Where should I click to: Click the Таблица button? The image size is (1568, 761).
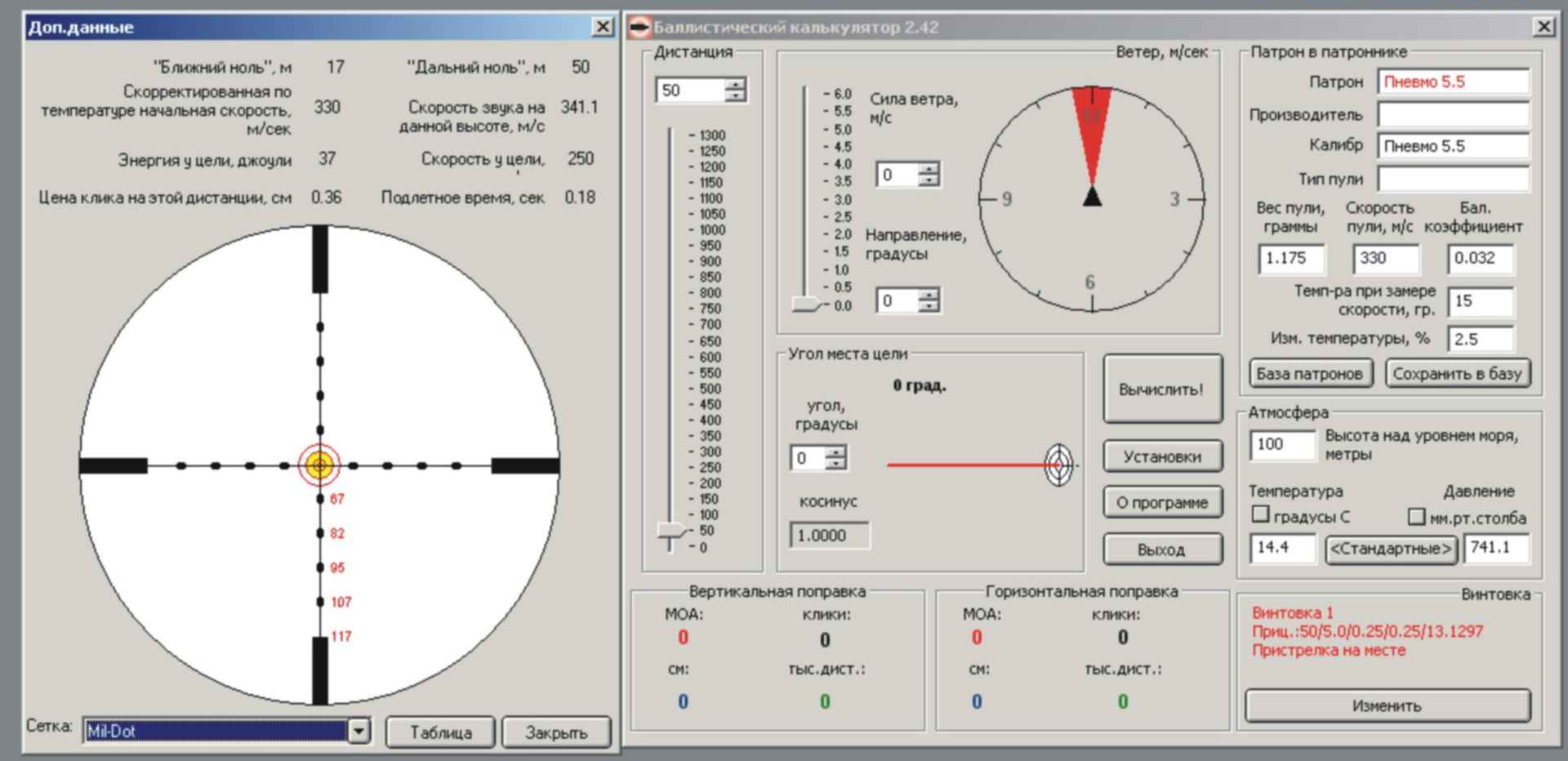click(440, 732)
